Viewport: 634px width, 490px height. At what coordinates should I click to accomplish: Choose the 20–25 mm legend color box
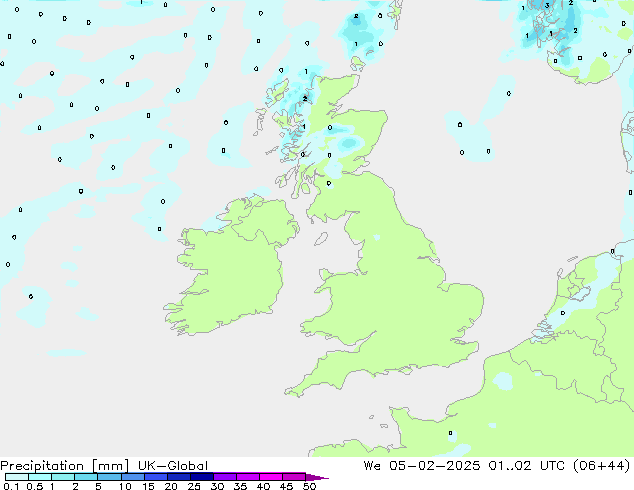178,477
